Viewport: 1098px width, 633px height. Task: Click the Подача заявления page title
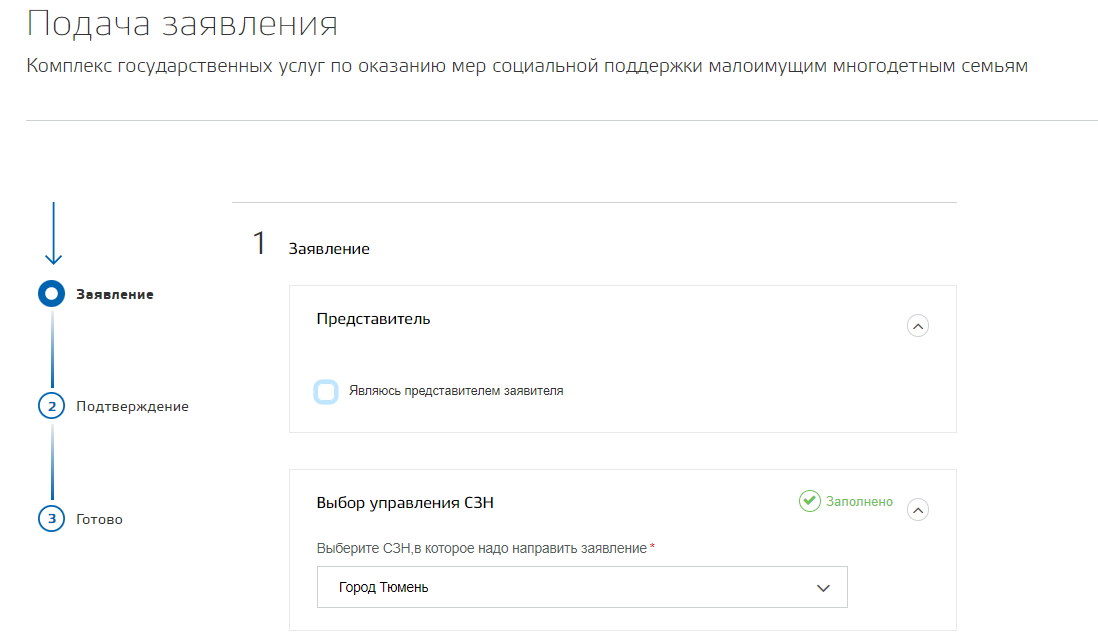pyautogui.click(x=182, y=24)
